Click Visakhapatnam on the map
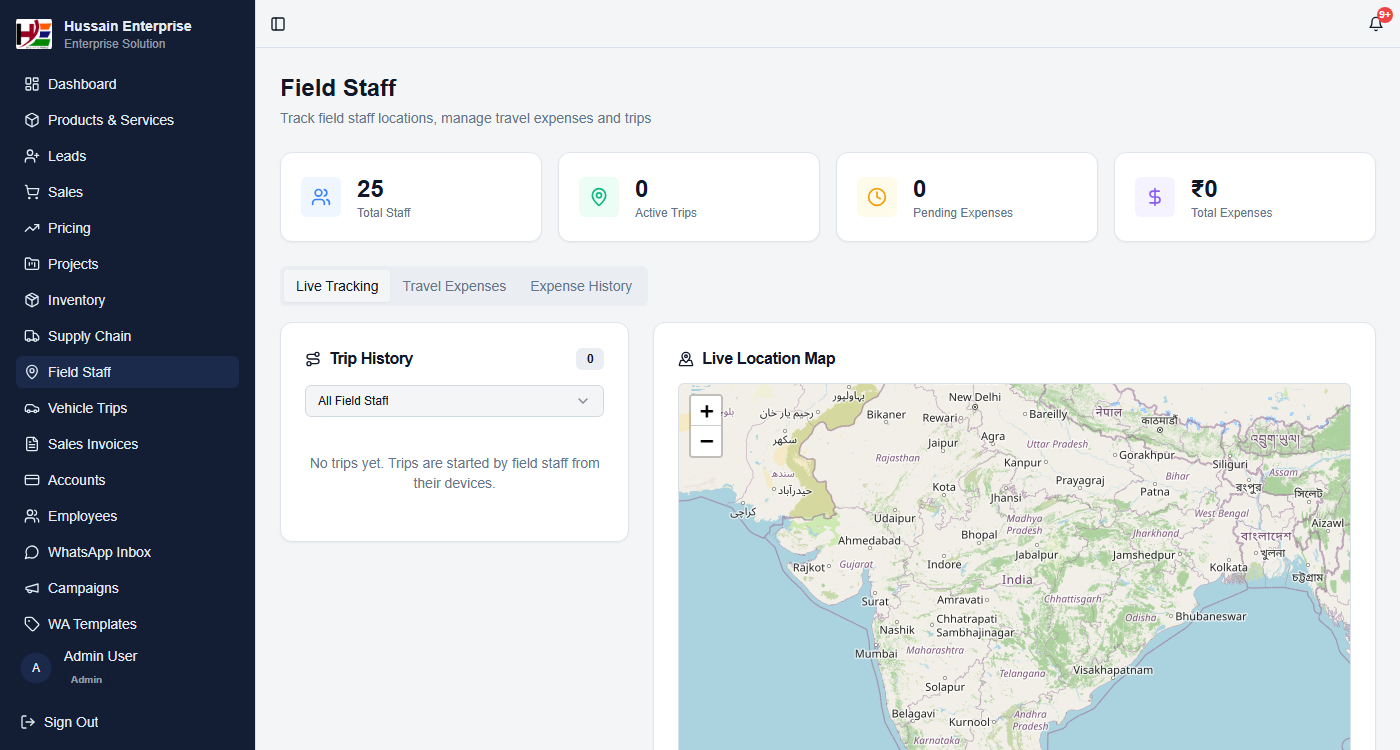Viewport: 1400px width, 750px height. pyautogui.click(x=1113, y=670)
